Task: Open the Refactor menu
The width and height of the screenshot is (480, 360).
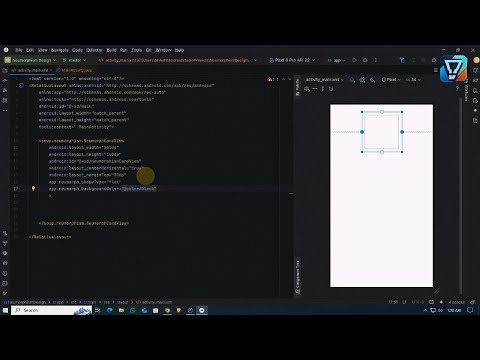Action: [94, 50]
